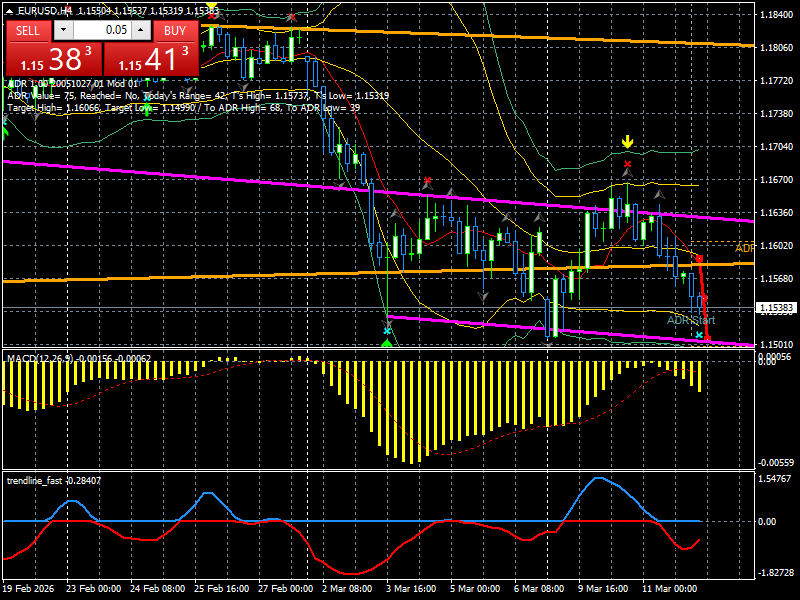Click the 9 Mar 16:00 time label

pos(603,588)
